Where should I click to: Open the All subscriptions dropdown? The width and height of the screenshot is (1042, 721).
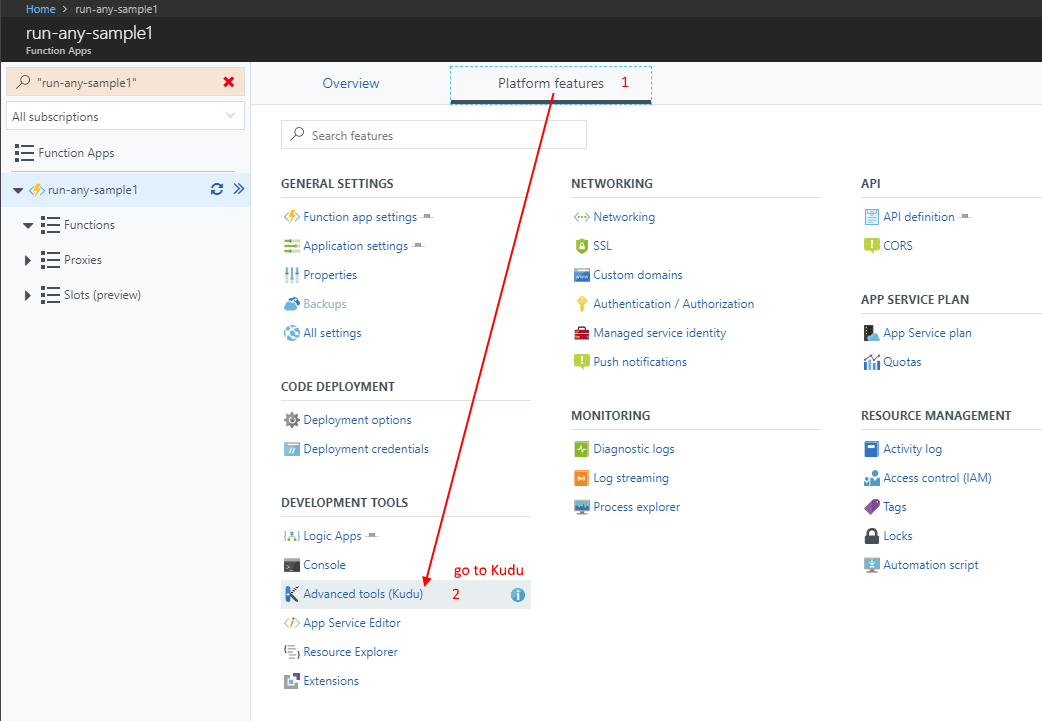(125, 116)
